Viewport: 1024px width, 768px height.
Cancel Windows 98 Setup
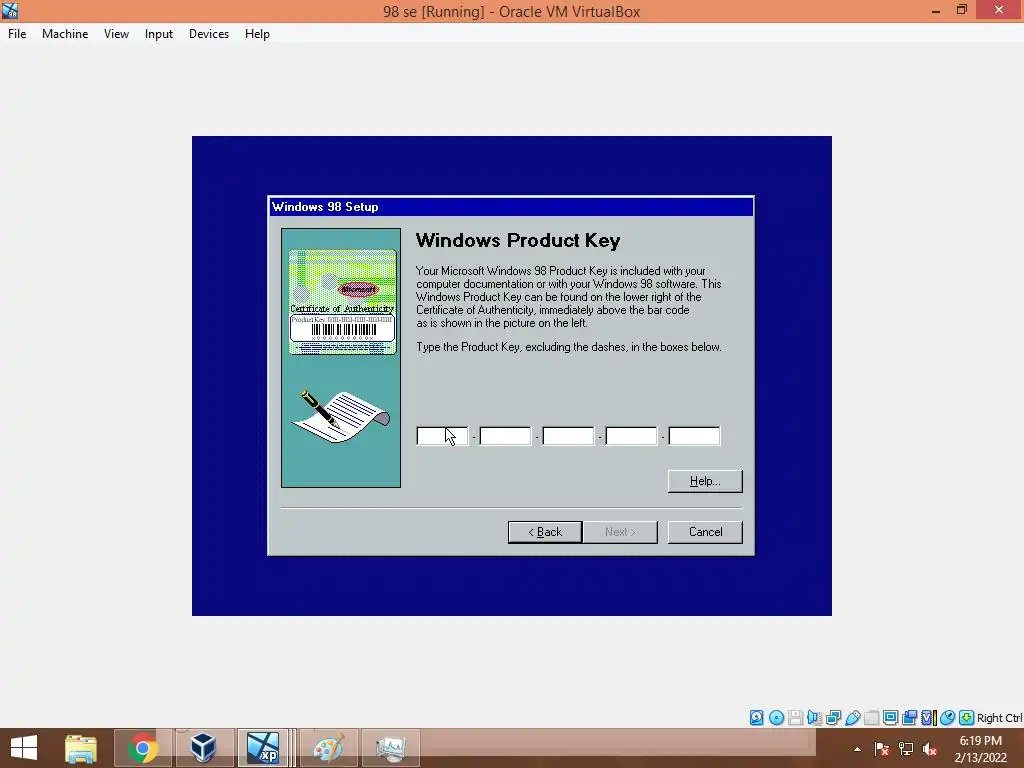tap(705, 532)
